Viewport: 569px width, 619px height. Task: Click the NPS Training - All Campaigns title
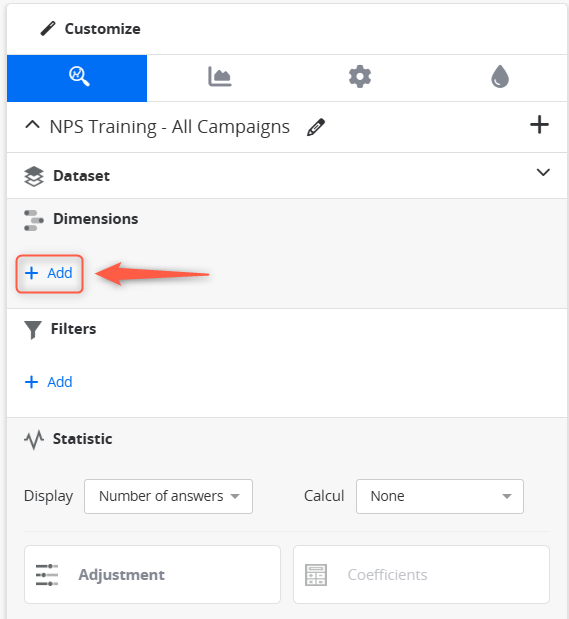[170, 127]
